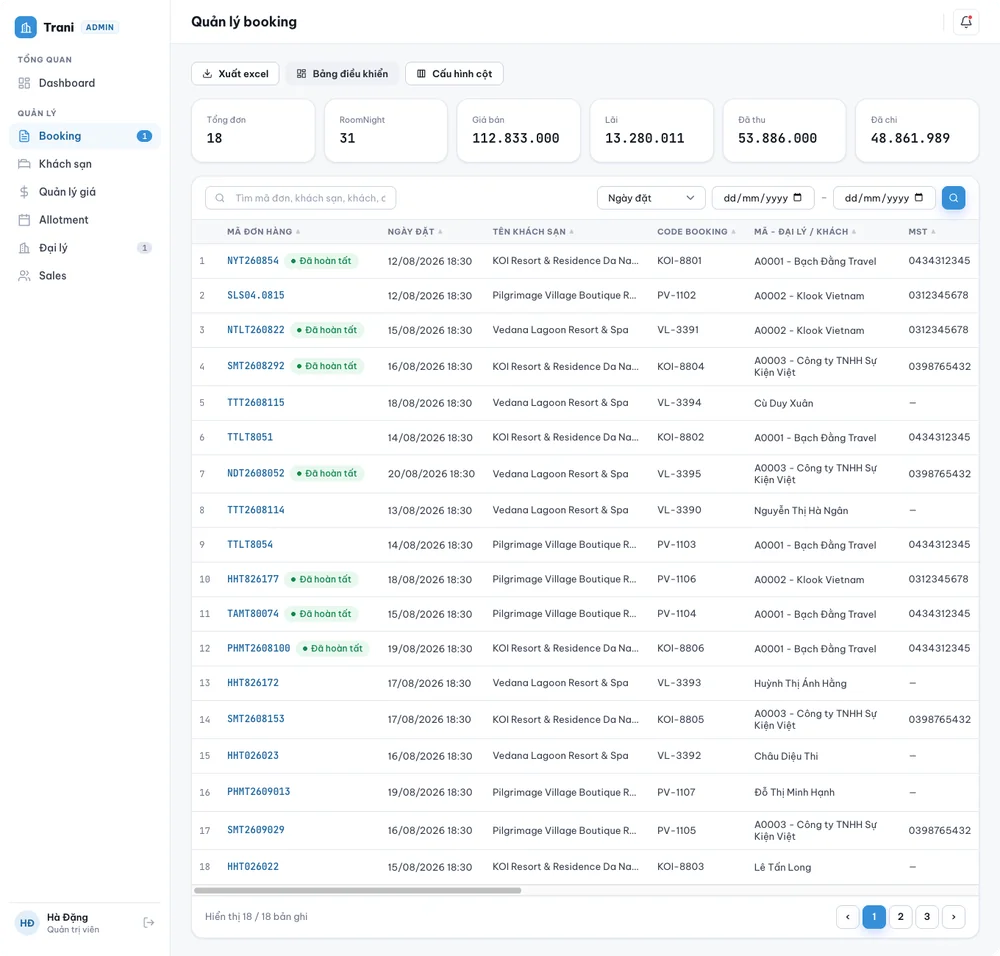Click the horizontal table scrollbar
Image resolution: width=1000 pixels, height=956 pixels.
(x=357, y=890)
